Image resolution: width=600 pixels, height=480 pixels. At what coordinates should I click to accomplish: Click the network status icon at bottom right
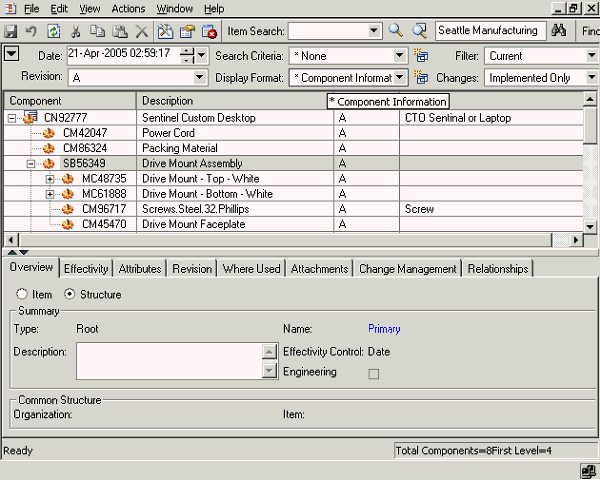(x=589, y=470)
